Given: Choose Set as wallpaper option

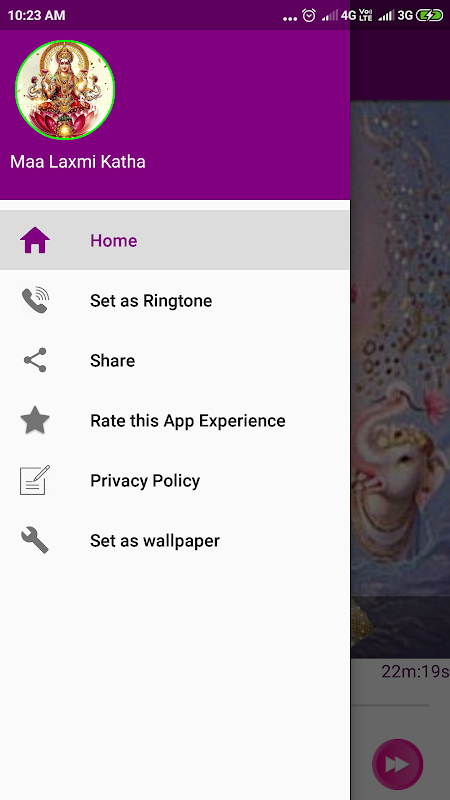Looking at the screenshot, I should click(x=174, y=540).
